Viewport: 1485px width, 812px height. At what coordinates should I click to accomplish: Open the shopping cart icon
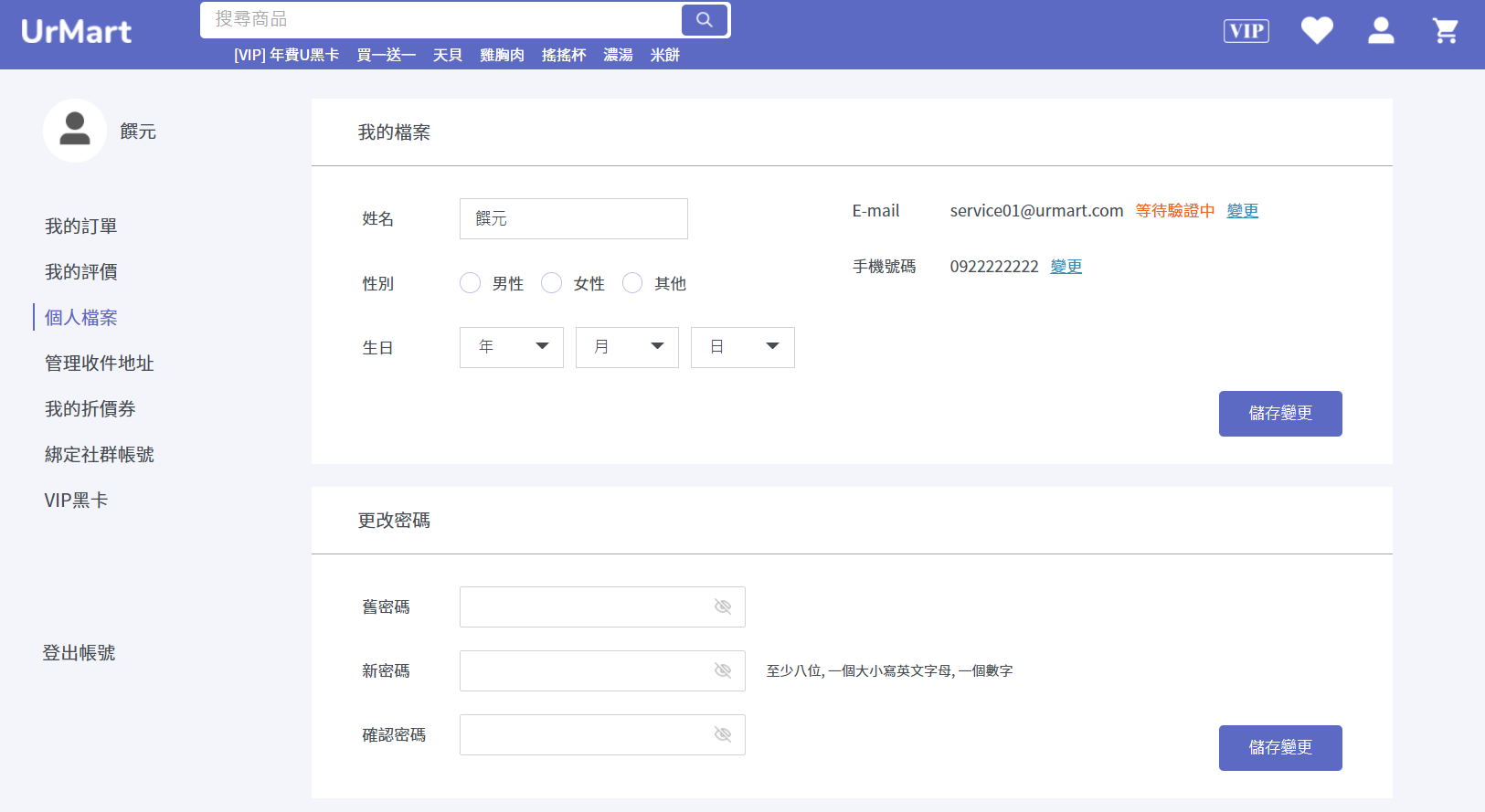1445,31
